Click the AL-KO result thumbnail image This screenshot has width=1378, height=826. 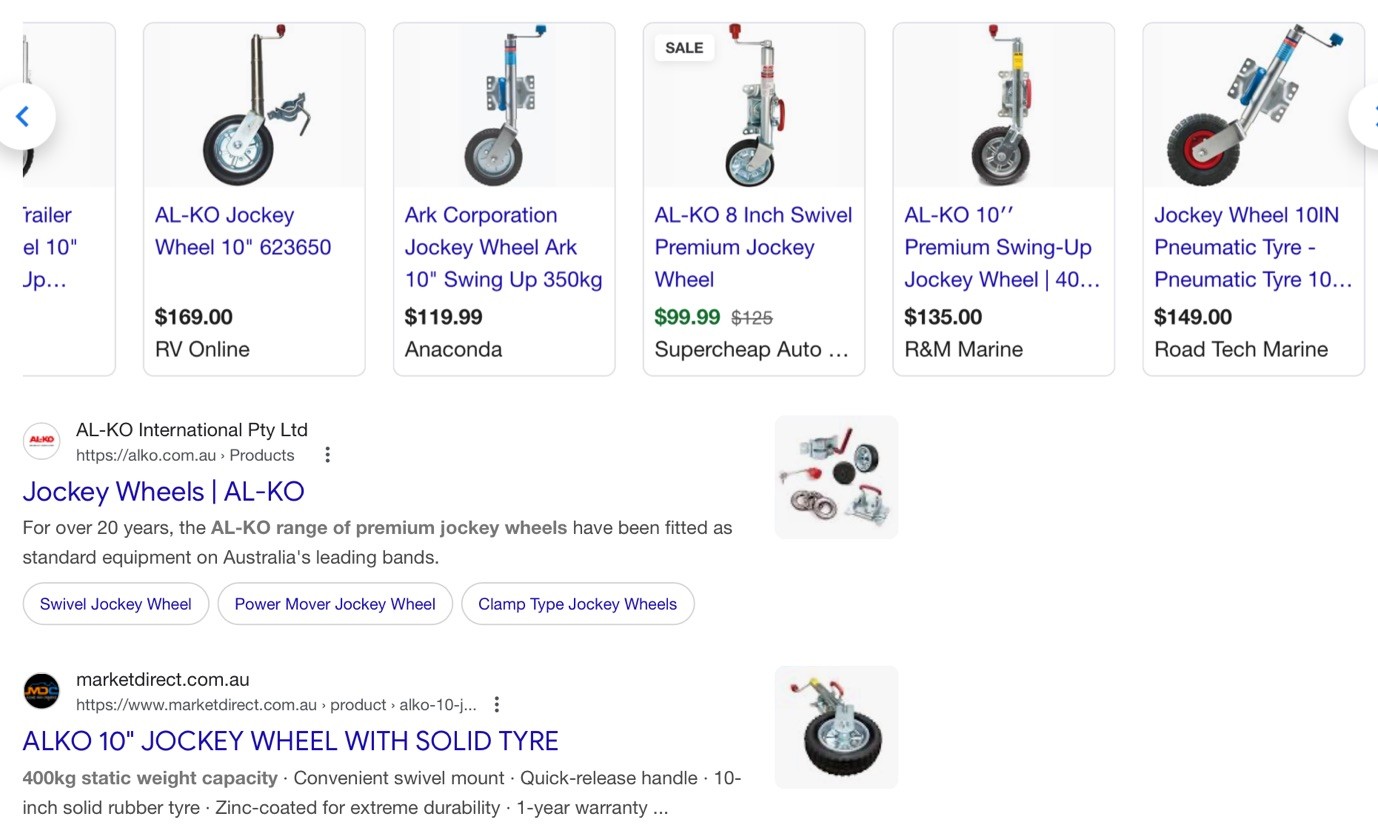click(x=836, y=478)
